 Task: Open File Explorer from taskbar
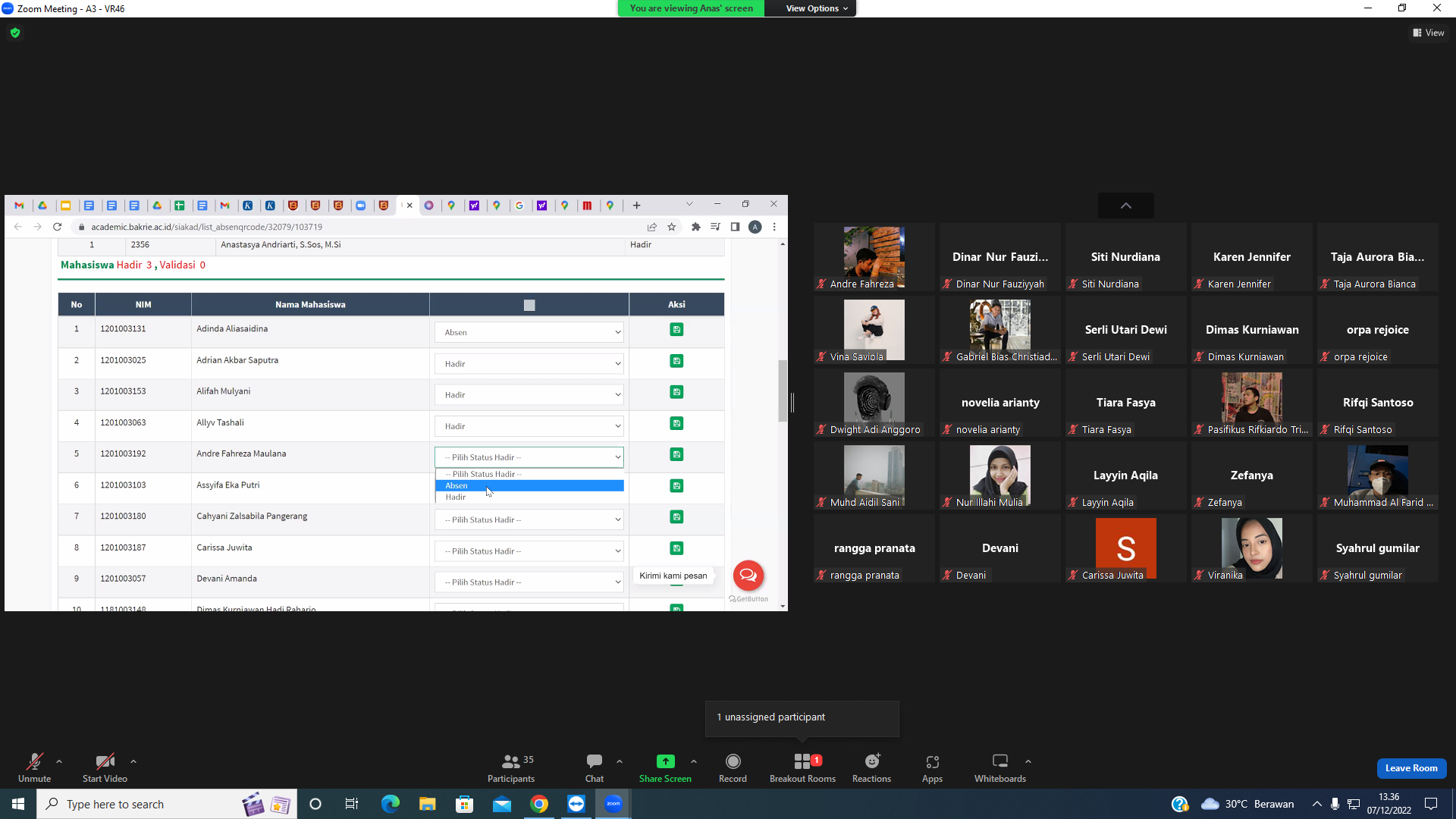pos(427,804)
